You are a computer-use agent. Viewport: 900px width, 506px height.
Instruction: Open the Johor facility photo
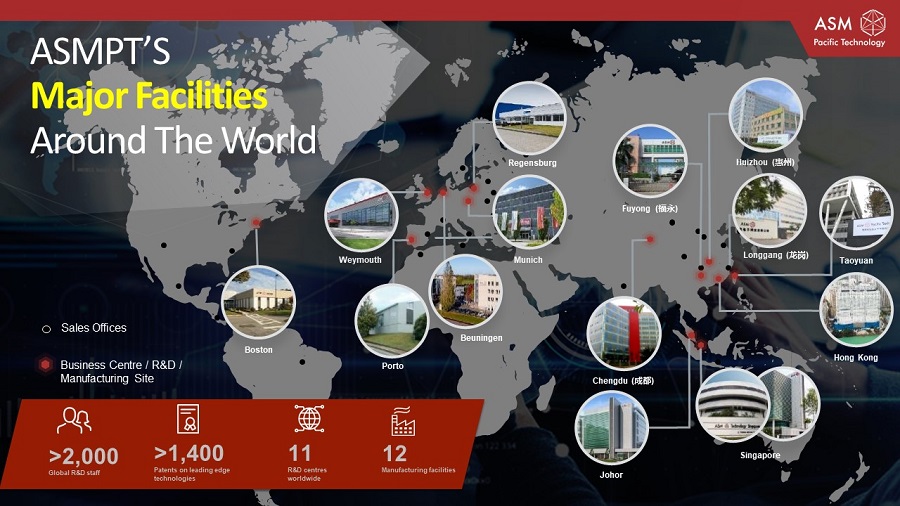tap(611, 427)
